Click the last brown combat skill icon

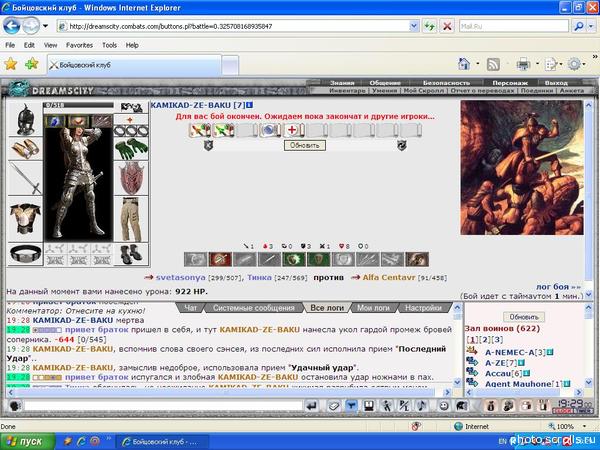pyautogui.click(x=417, y=259)
